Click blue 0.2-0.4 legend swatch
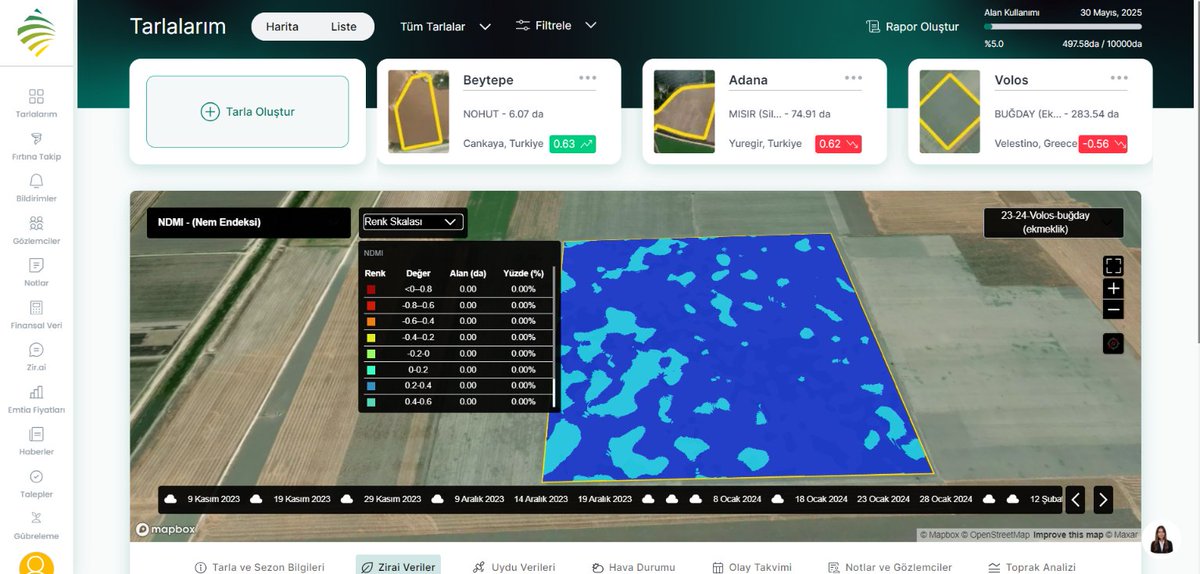Viewport: 1200px width, 574px height. [x=371, y=385]
